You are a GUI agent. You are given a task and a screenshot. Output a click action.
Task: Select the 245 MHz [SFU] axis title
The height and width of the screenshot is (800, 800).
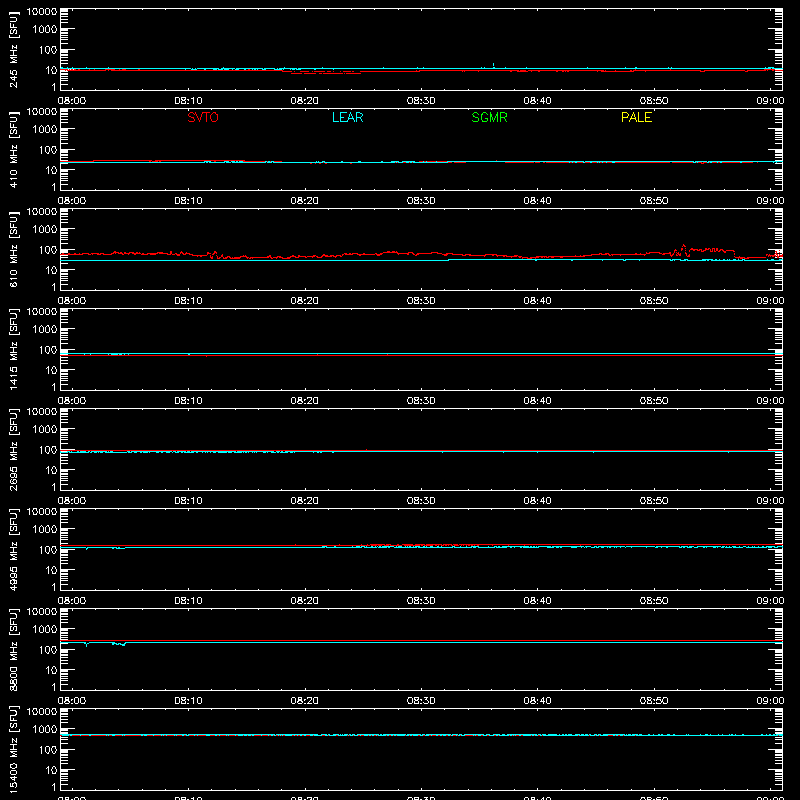[13, 49]
